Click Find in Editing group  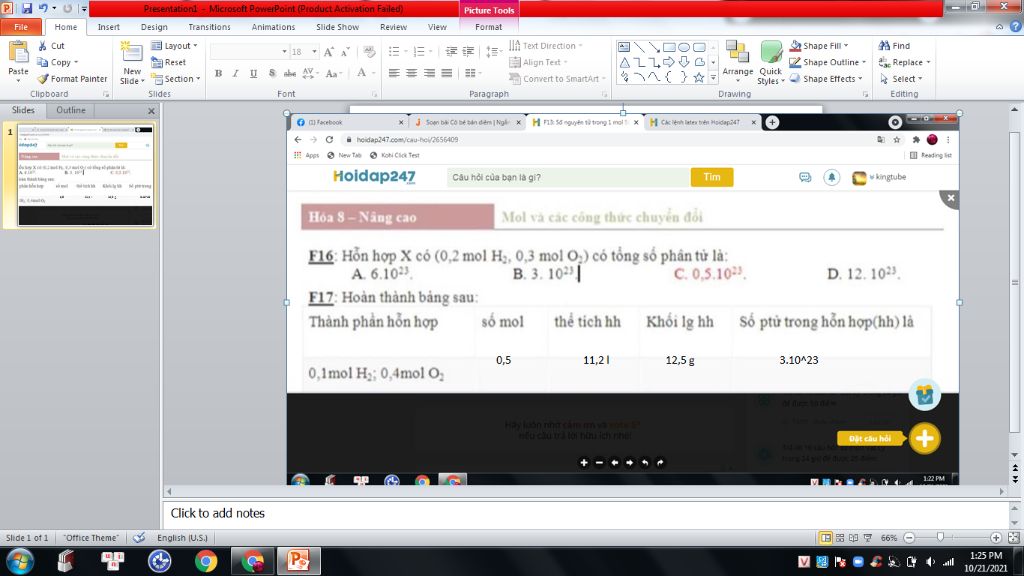coord(894,46)
